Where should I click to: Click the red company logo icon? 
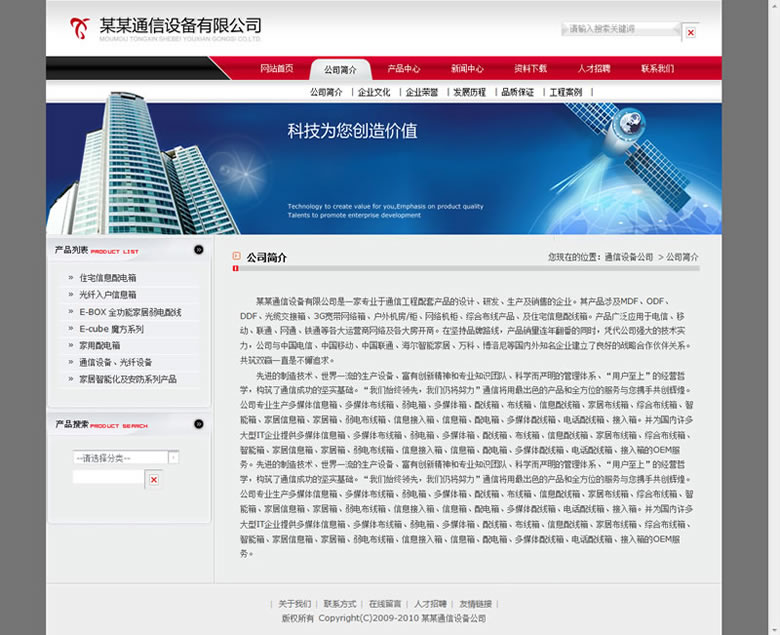point(79,28)
